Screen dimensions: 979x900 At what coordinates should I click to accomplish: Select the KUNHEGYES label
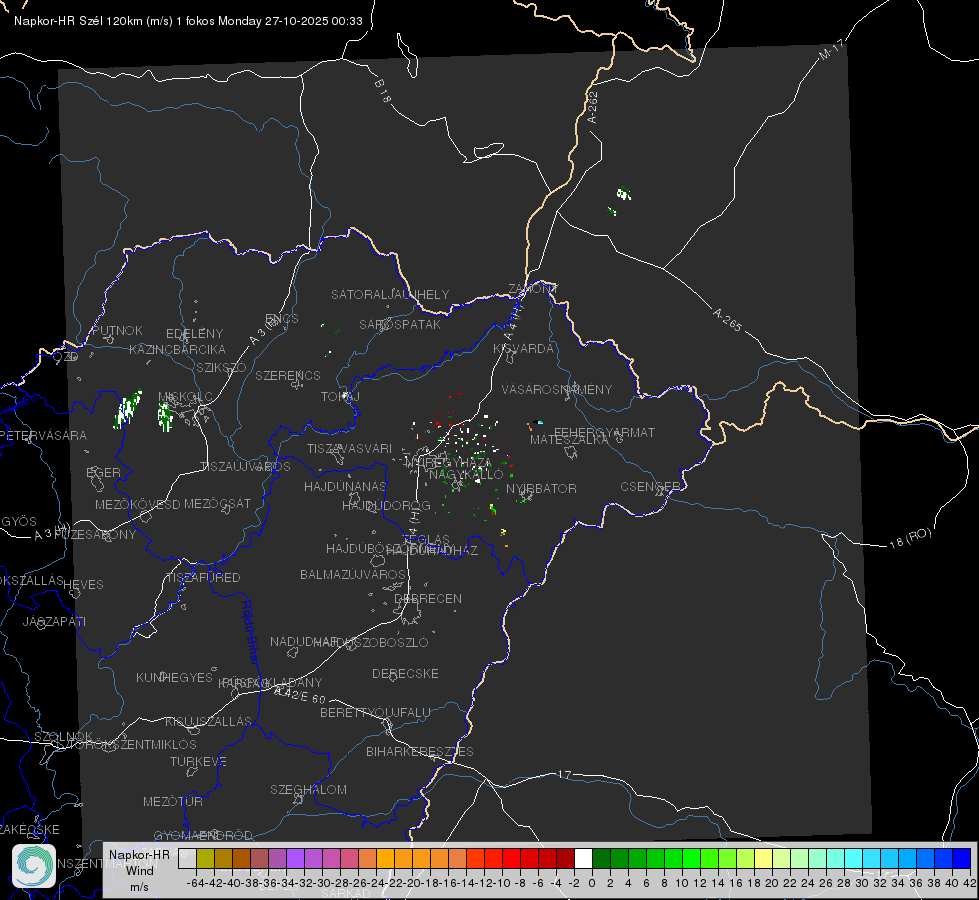point(174,677)
